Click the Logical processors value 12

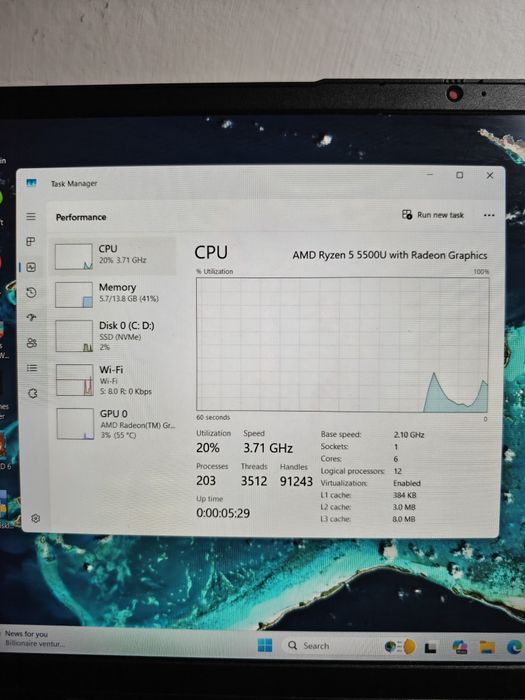pos(397,471)
